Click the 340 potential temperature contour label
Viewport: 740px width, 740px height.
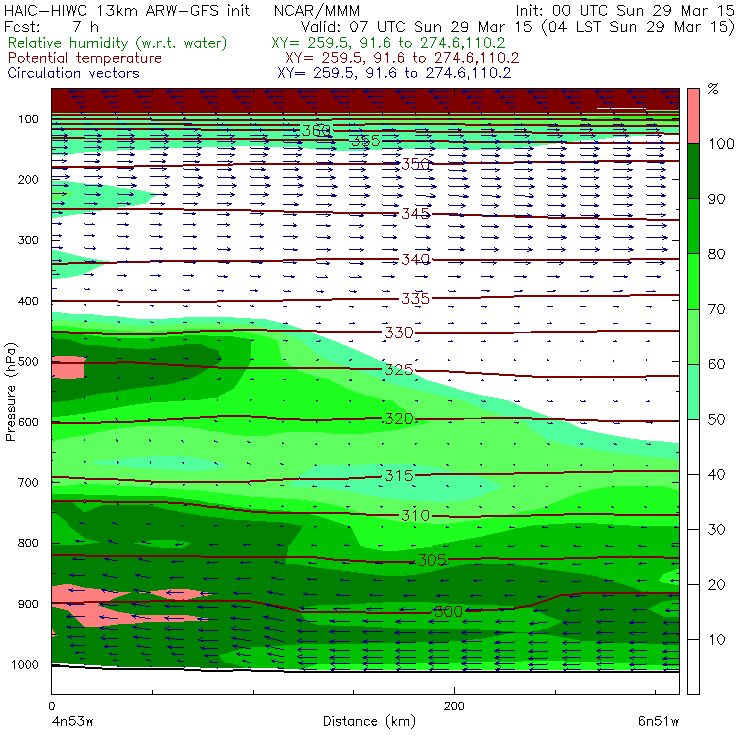(415, 260)
